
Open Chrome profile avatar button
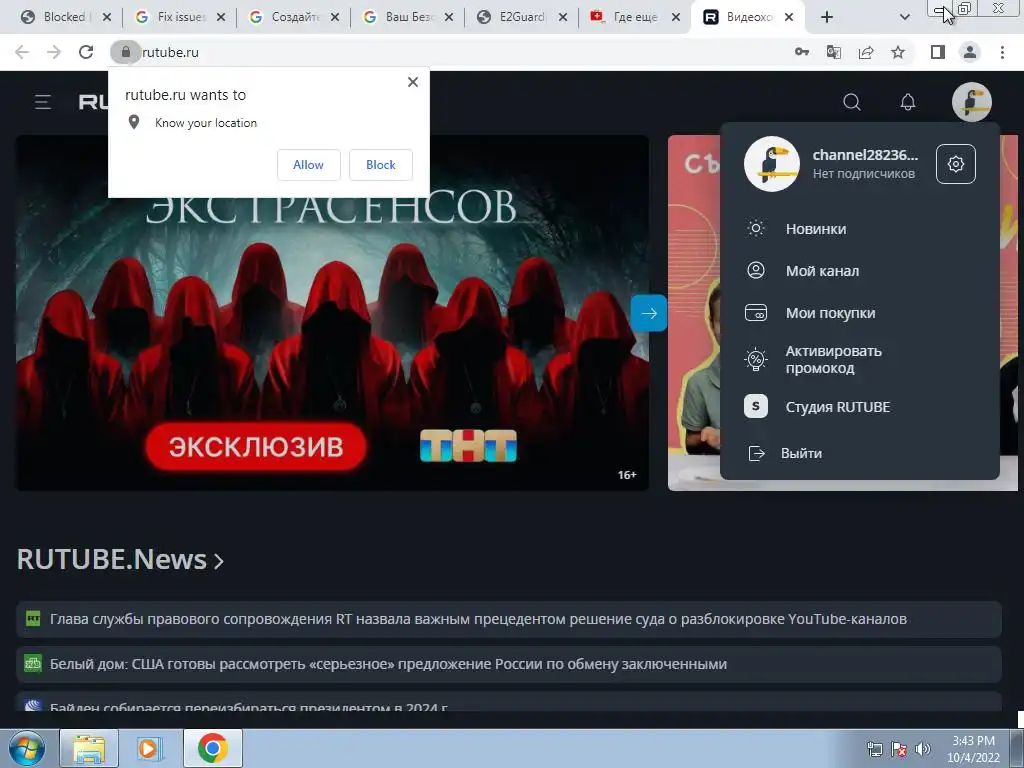tap(970, 52)
